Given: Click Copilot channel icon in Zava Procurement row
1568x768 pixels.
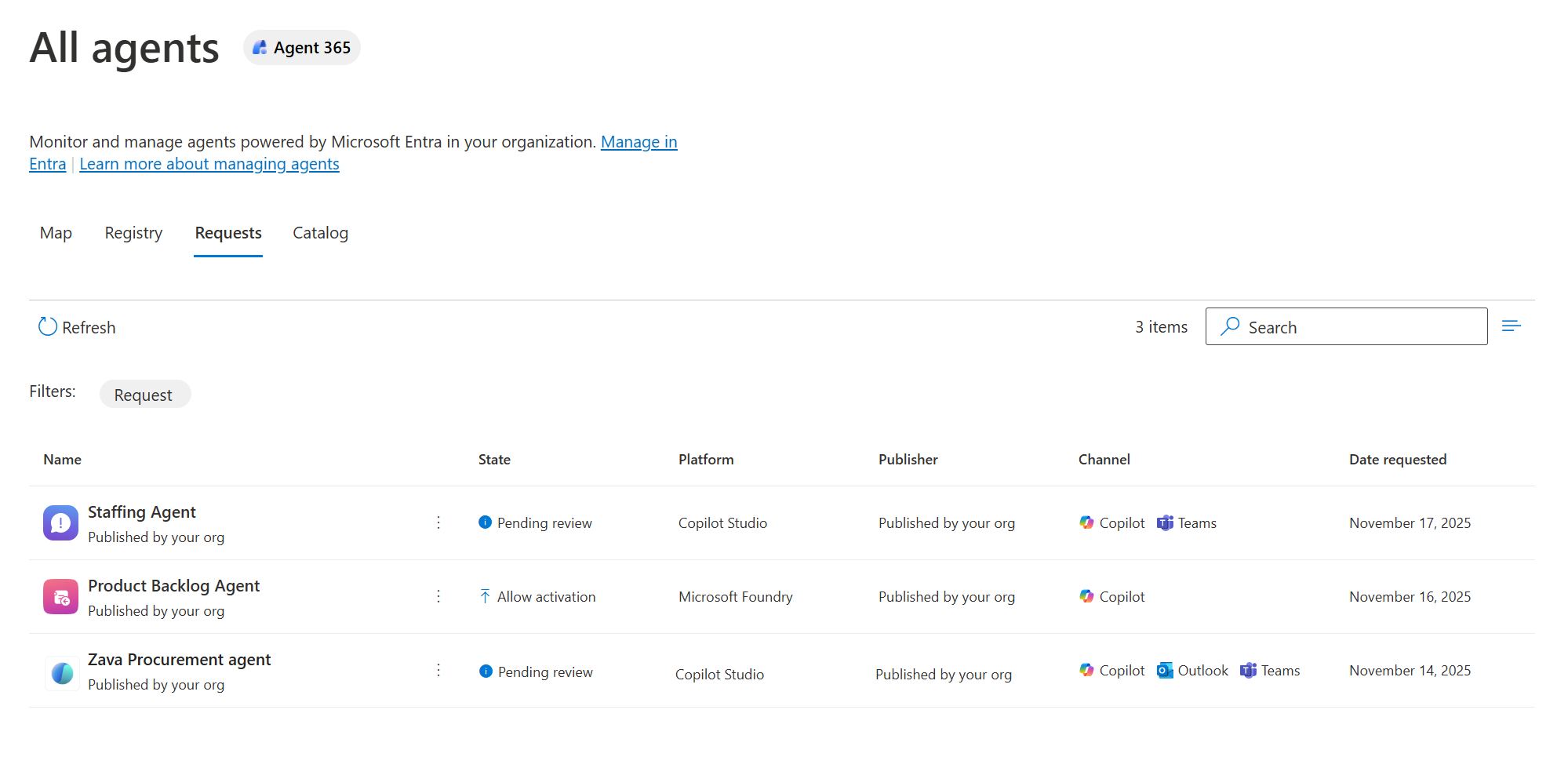Looking at the screenshot, I should pyautogui.click(x=1086, y=670).
